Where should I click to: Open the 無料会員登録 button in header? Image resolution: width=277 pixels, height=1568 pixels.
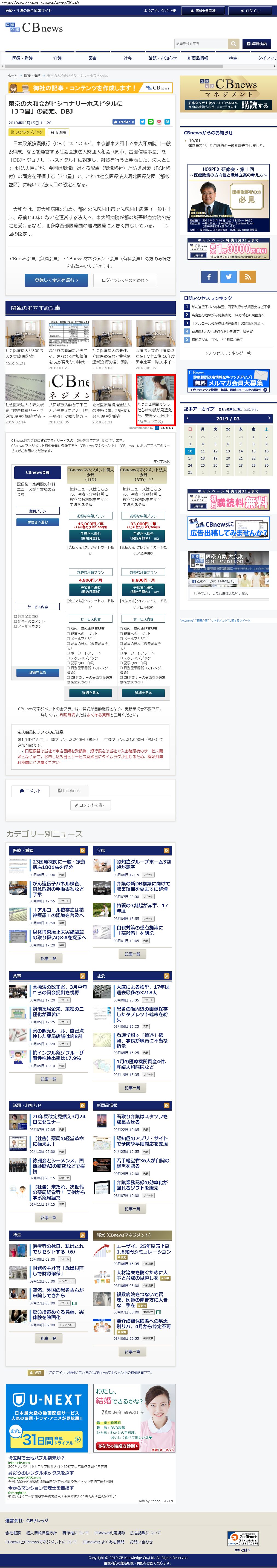(203, 10)
